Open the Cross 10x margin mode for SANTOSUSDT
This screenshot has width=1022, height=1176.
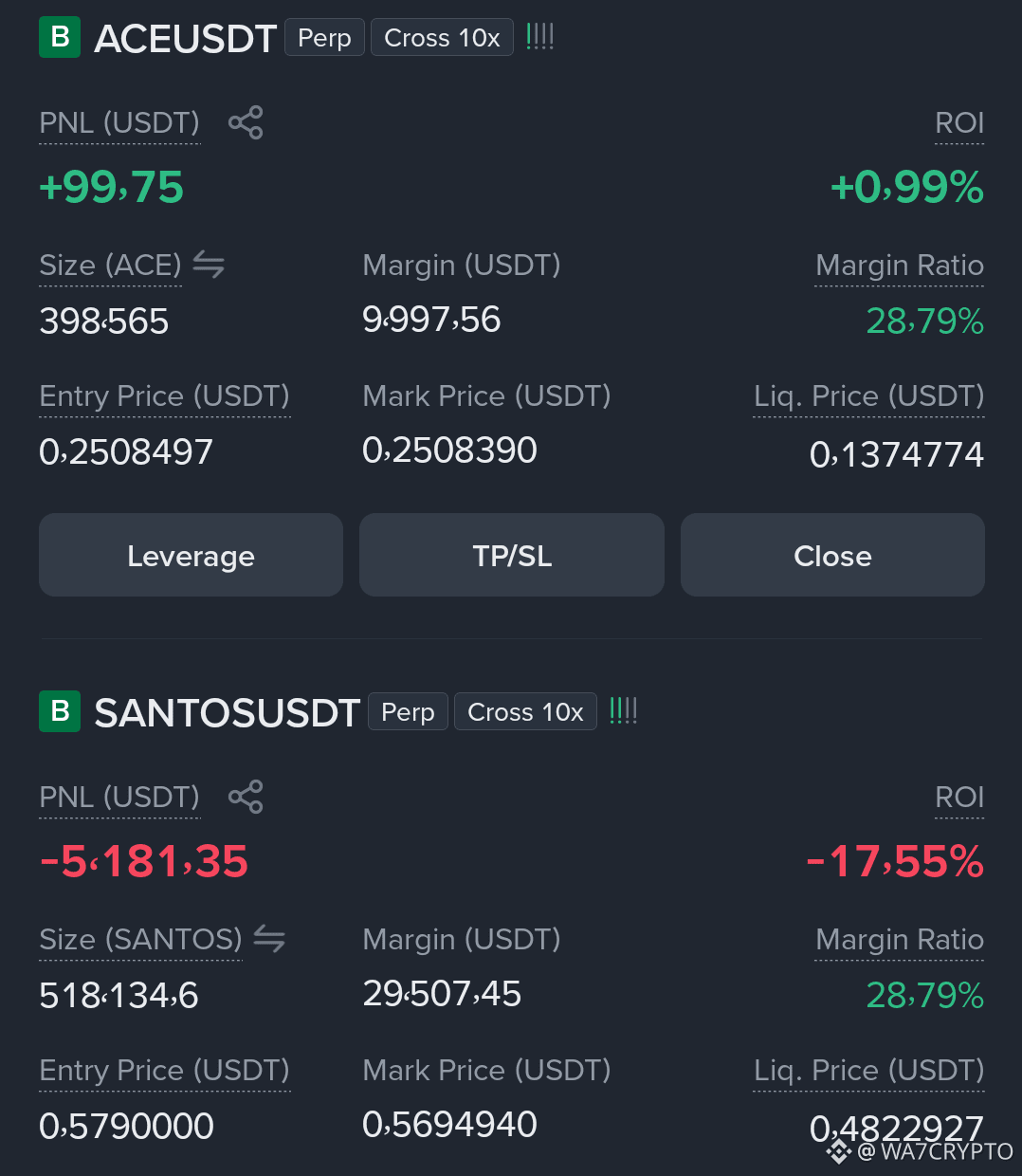(525, 712)
